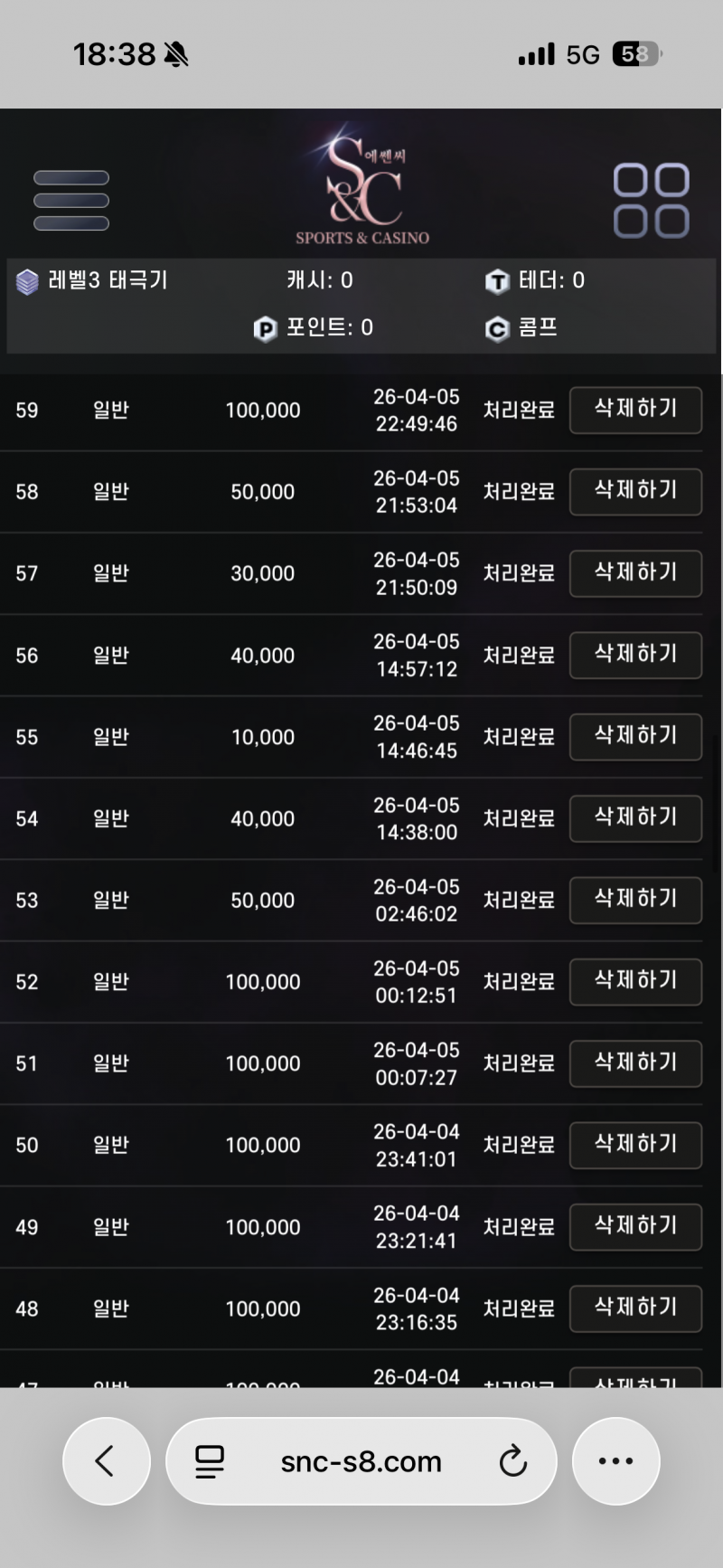Tap the level 3 badge icon
The height and width of the screenshot is (1568, 723).
pos(27,282)
